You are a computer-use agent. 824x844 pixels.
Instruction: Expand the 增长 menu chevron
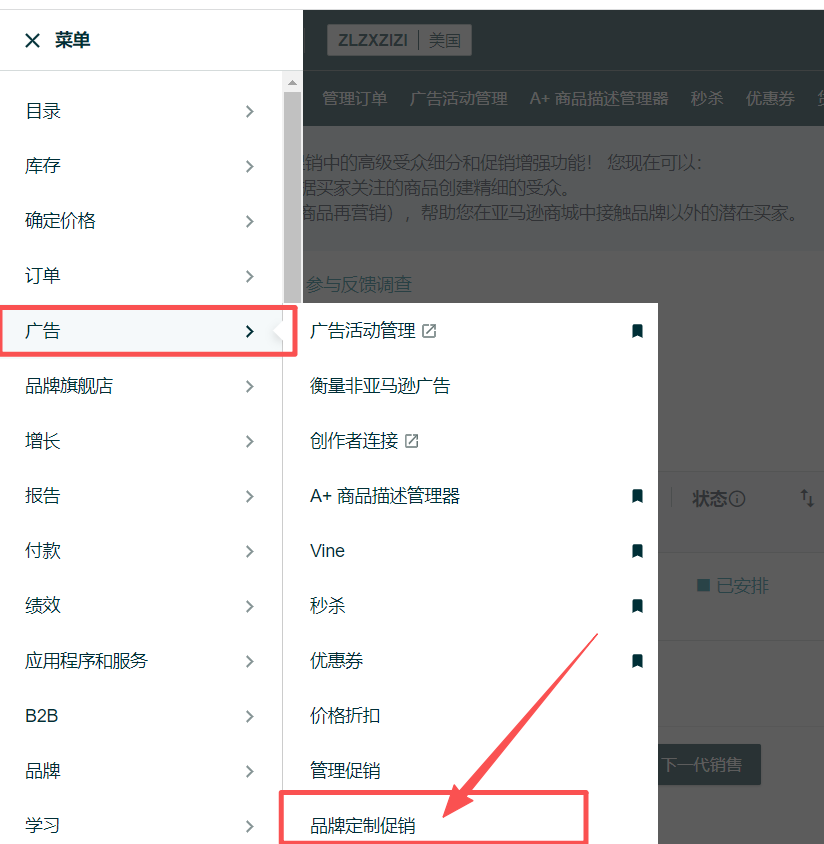tap(249, 441)
